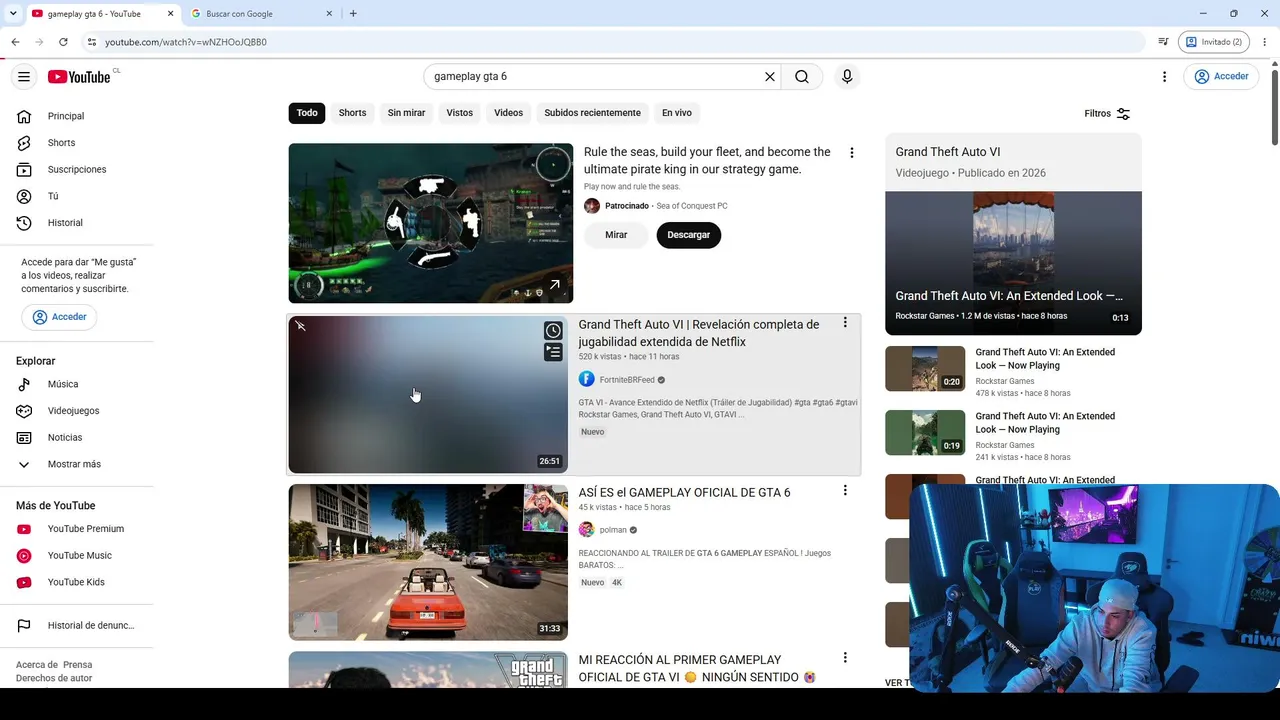The height and width of the screenshot is (720, 1280).
Task: Clear the search query with the X
Action: click(770, 77)
